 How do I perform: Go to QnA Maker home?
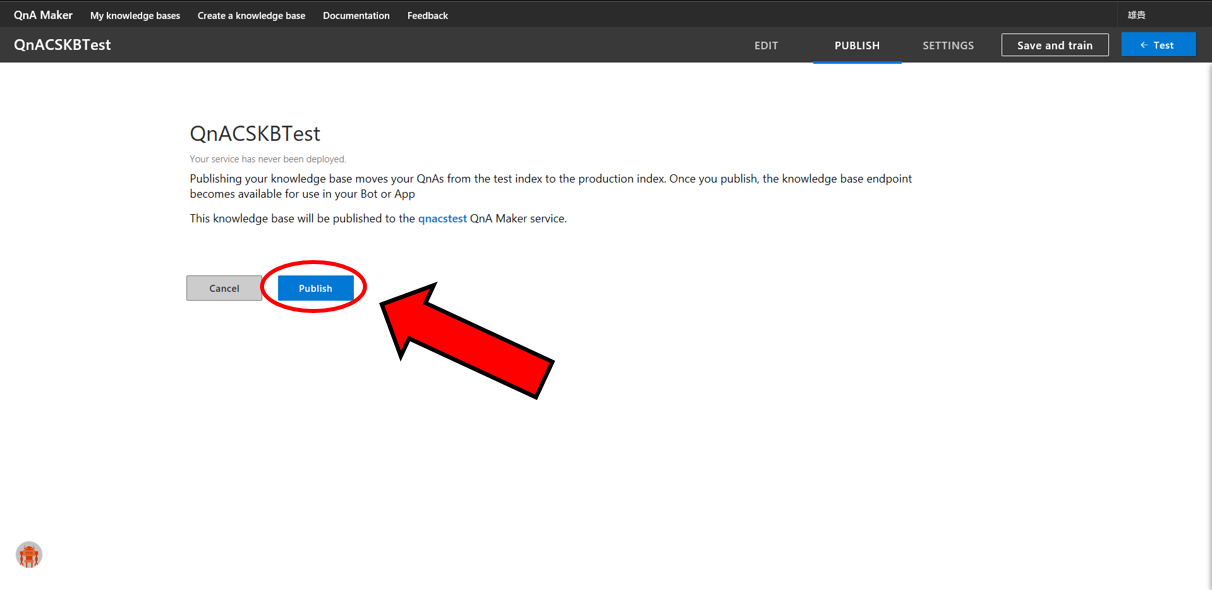point(43,15)
